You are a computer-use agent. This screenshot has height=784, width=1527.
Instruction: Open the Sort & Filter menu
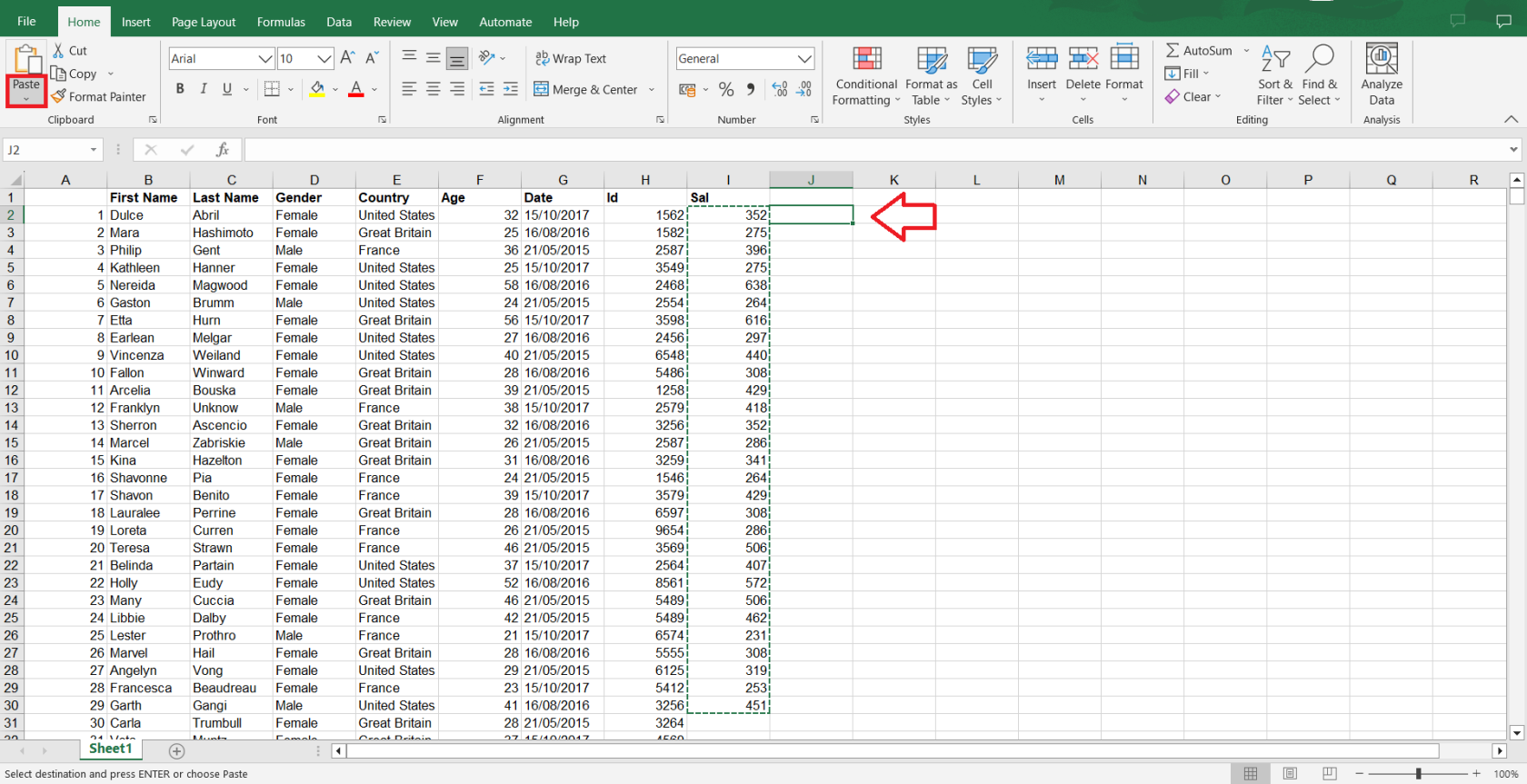point(1275,76)
